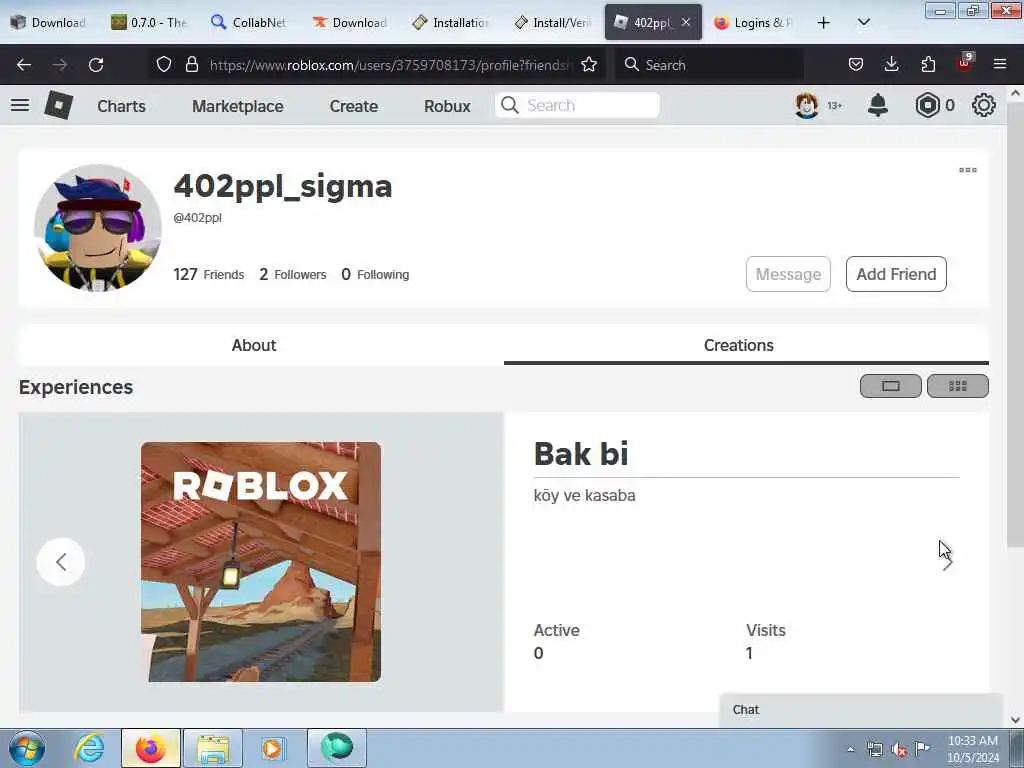Open the three-dot profile options menu
1024x768 pixels.
(968, 170)
